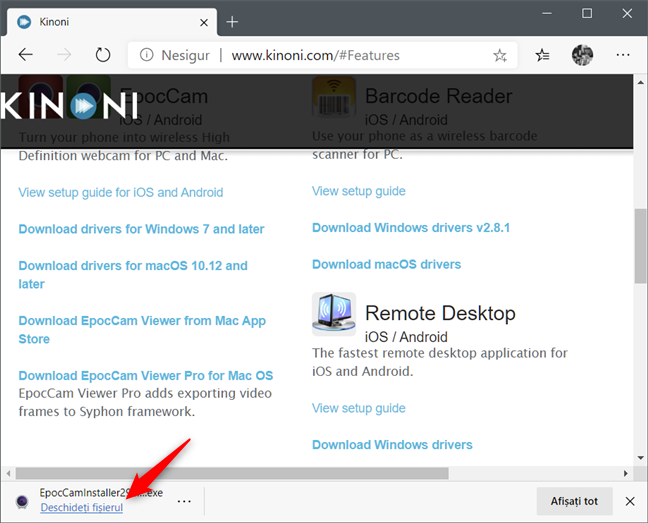Open View setup guide for iOS and Android
This screenshot has width=648, height=523.
click(121, 193)
